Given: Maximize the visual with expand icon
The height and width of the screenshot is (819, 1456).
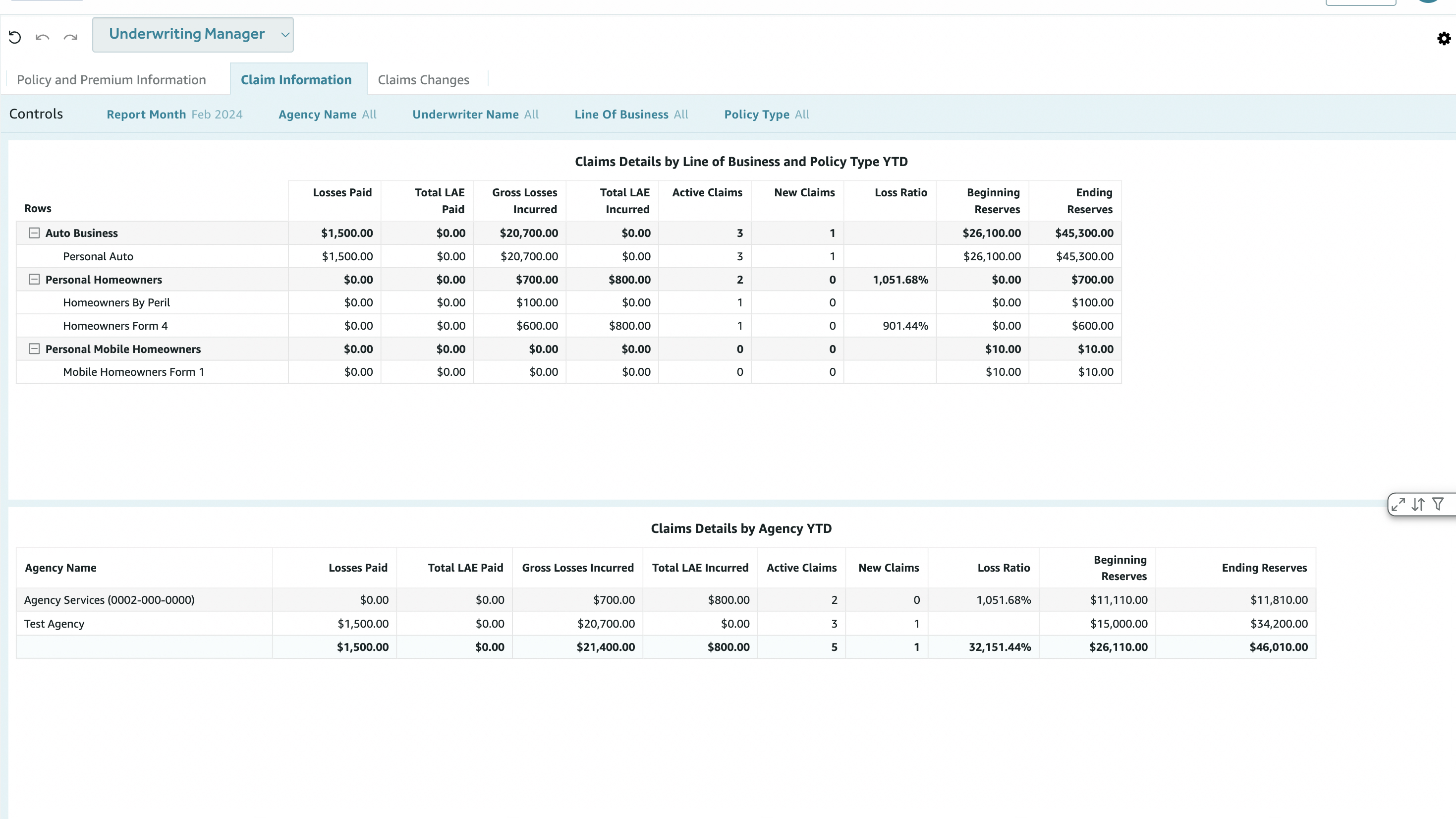Looking at the screenshot, I should click(1399, 504).
